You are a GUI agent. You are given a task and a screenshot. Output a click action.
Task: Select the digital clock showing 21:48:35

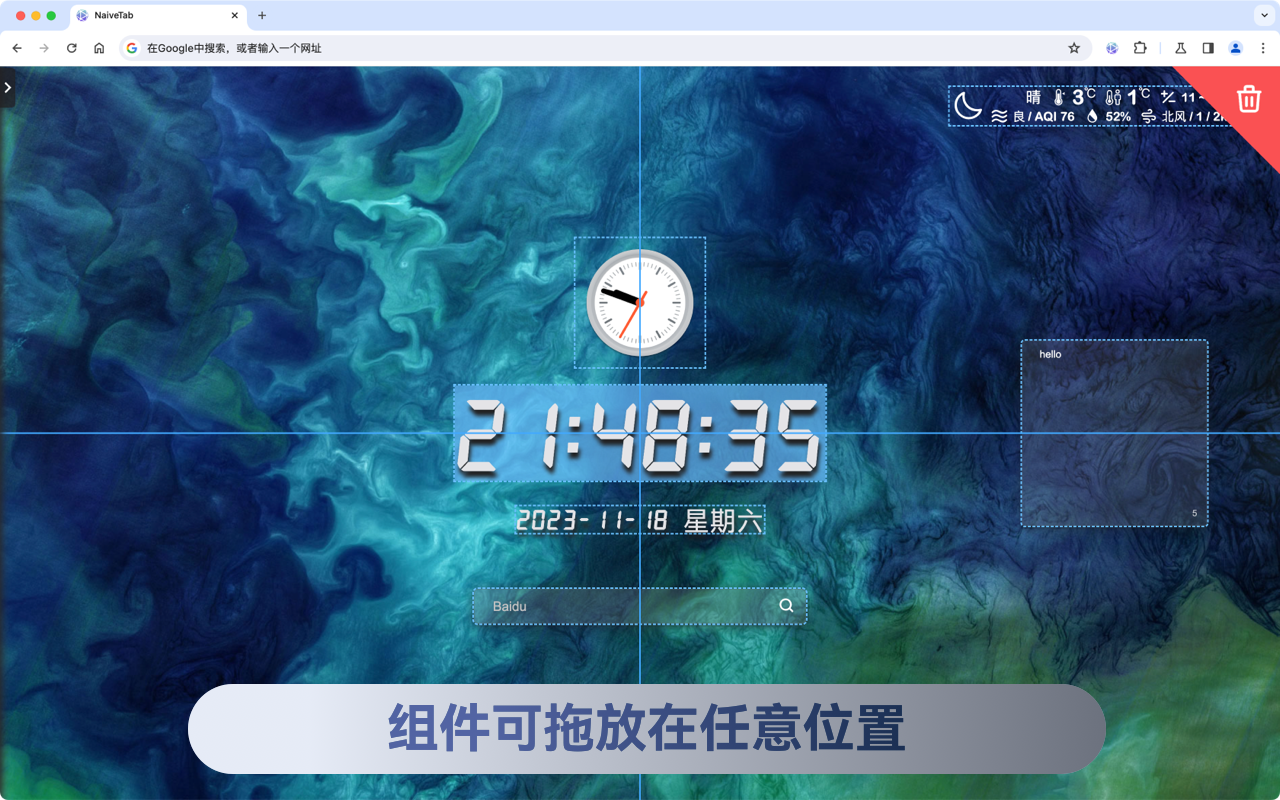tap(639, 434)
